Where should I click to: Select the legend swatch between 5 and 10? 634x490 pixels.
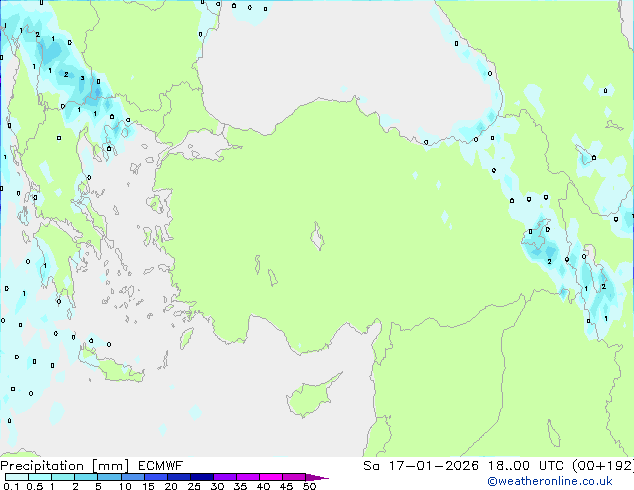(x=109, y=477)
